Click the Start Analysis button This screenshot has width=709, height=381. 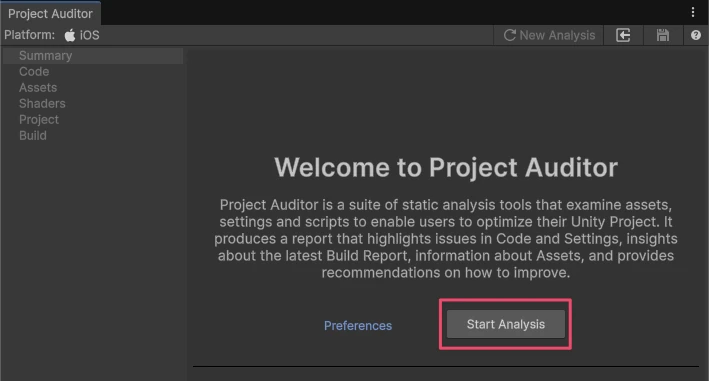click(x=506, y=324)
